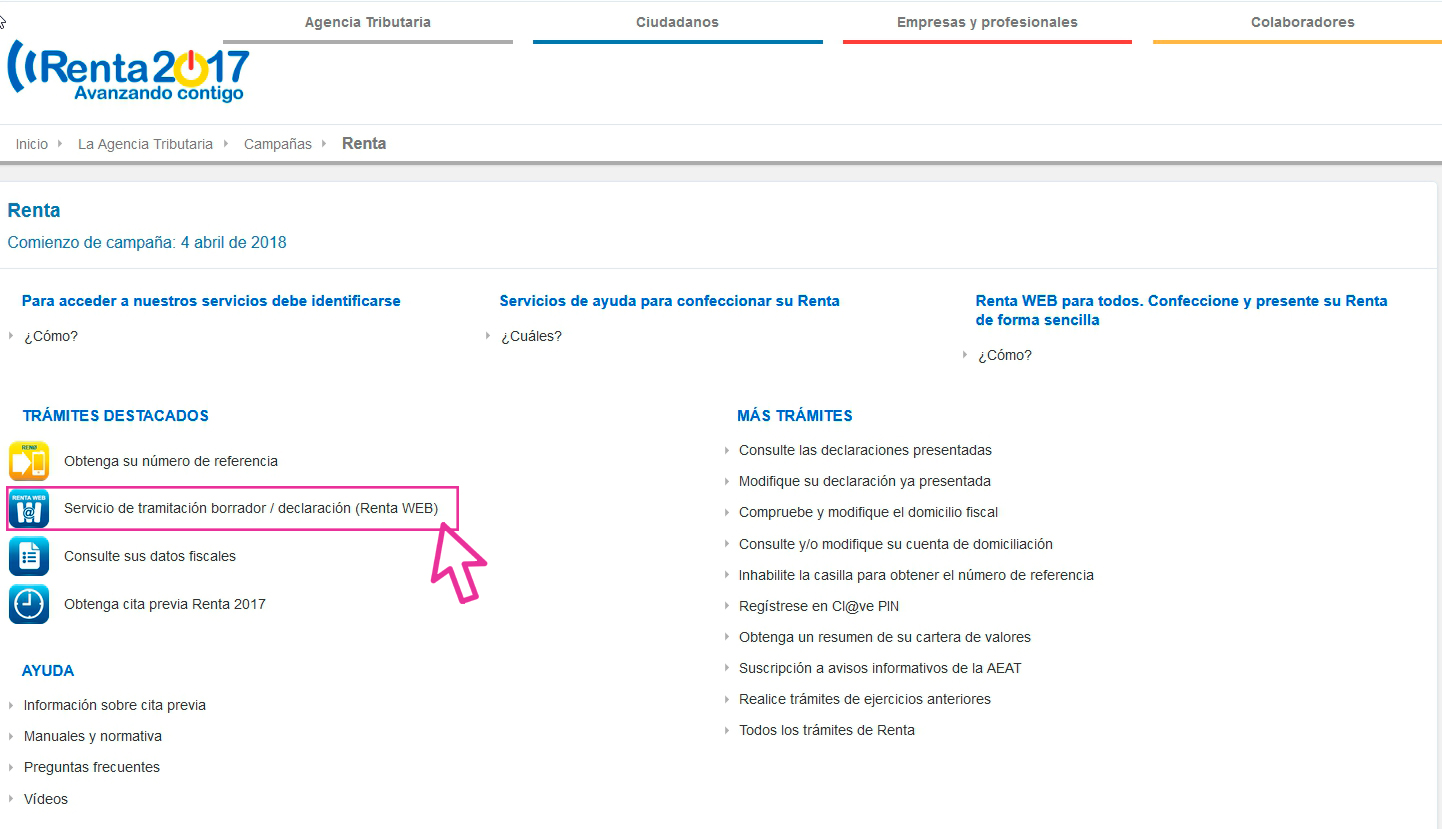Navigate to Campañas breadcrumb
Viewport: 1442px width, 829px height.
click(x=278, y=144)
